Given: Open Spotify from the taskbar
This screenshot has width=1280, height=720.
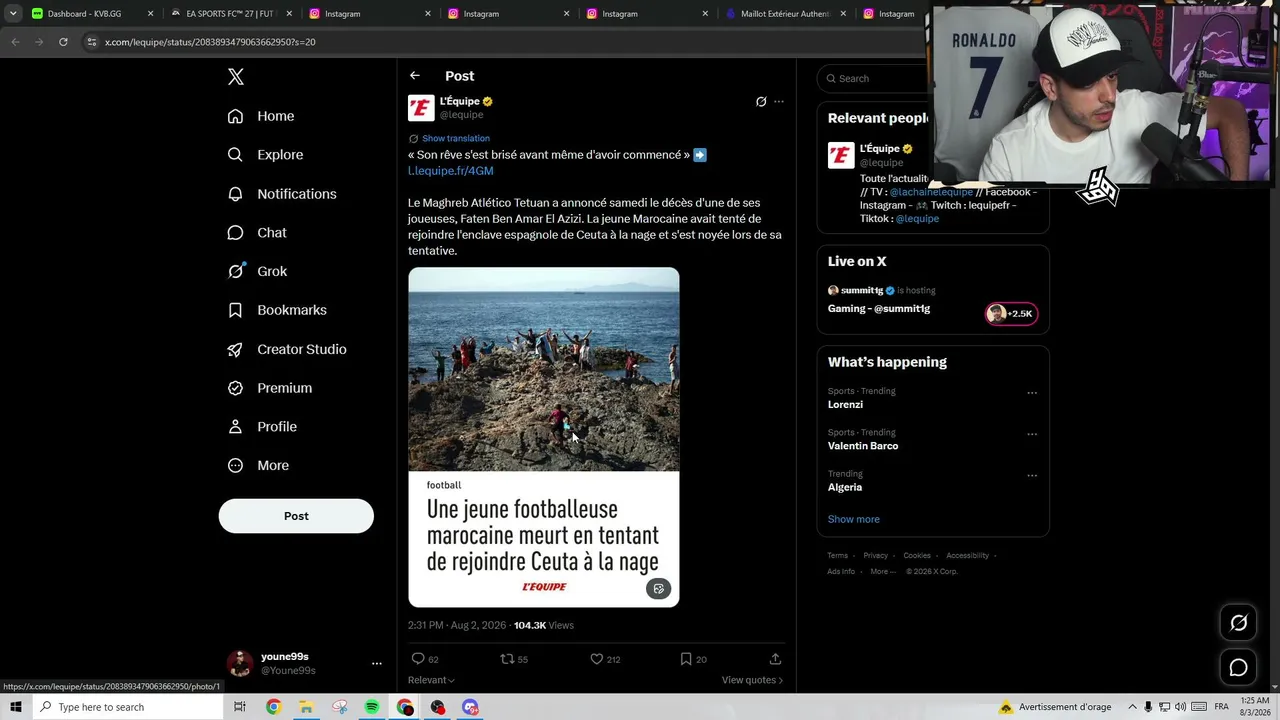Looking at the screenshot, I should pyautogui.click(x=372, y=707).
